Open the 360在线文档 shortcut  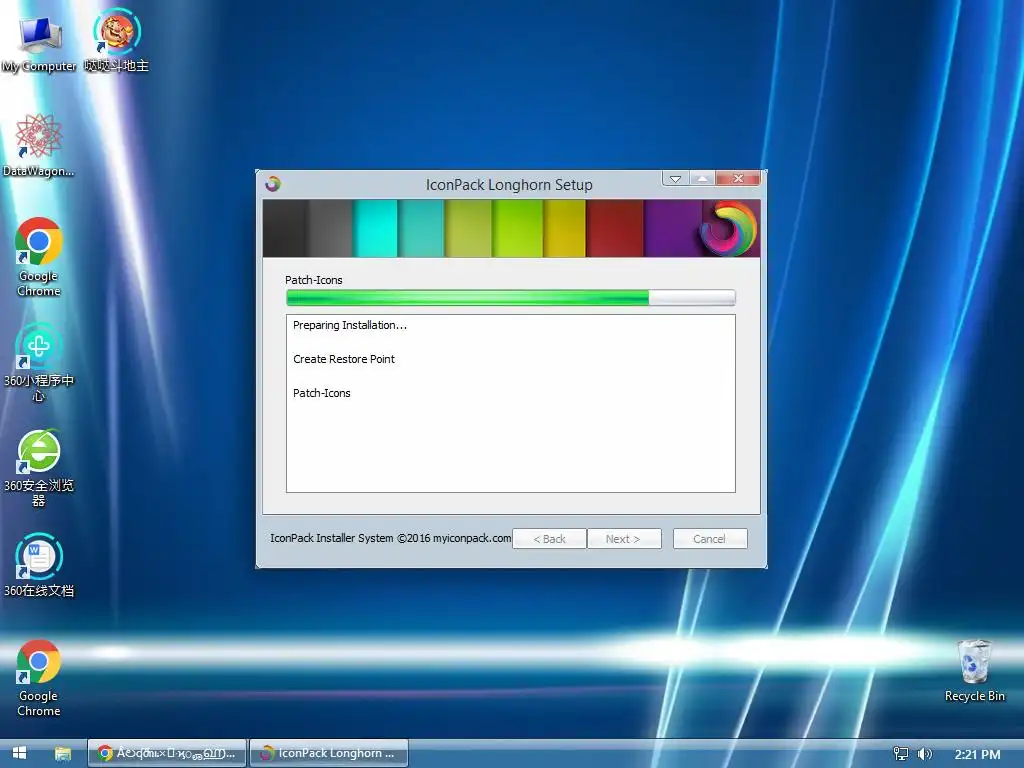point(39,566)
